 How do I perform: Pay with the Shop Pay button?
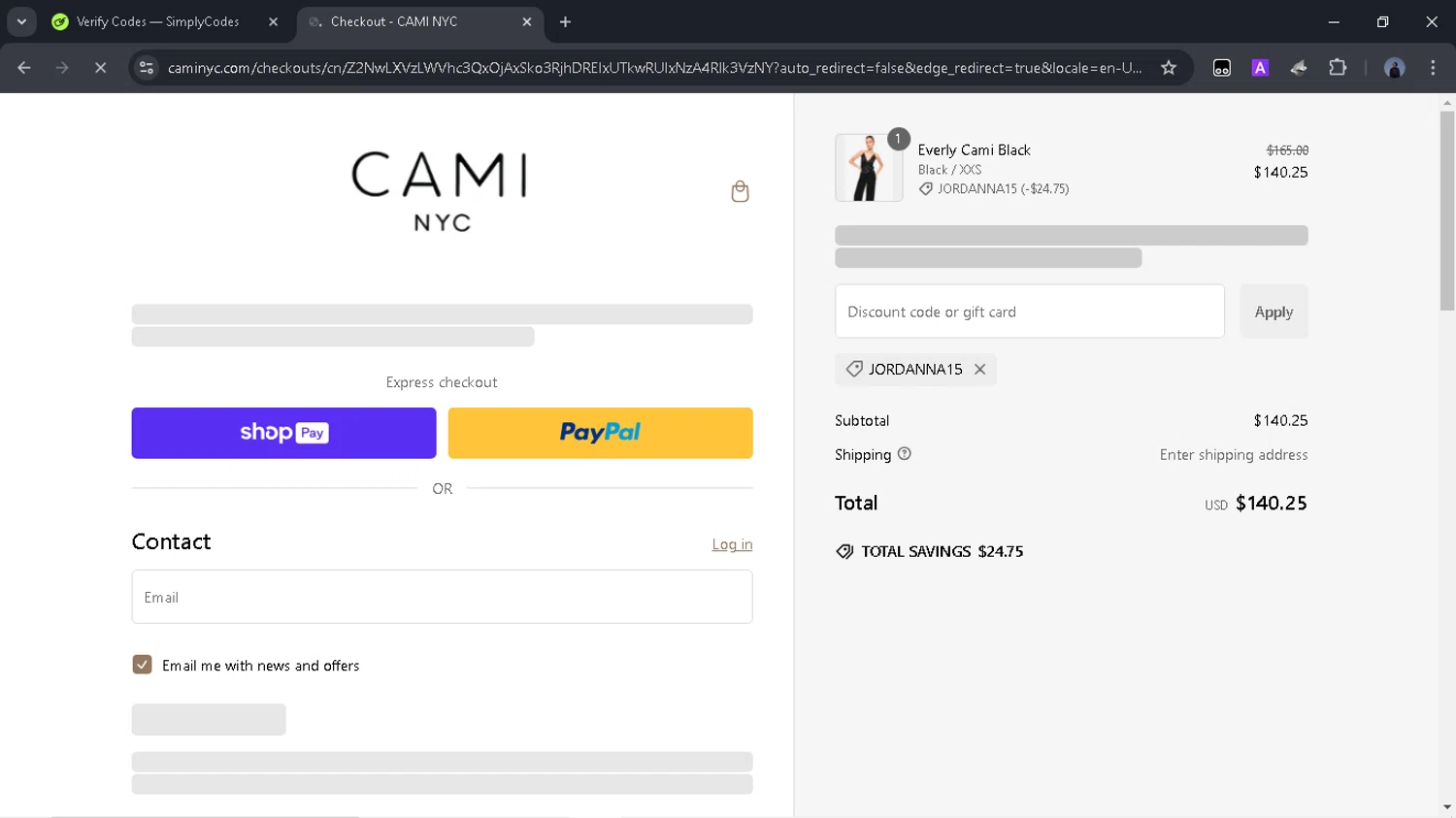click(283, 433)
